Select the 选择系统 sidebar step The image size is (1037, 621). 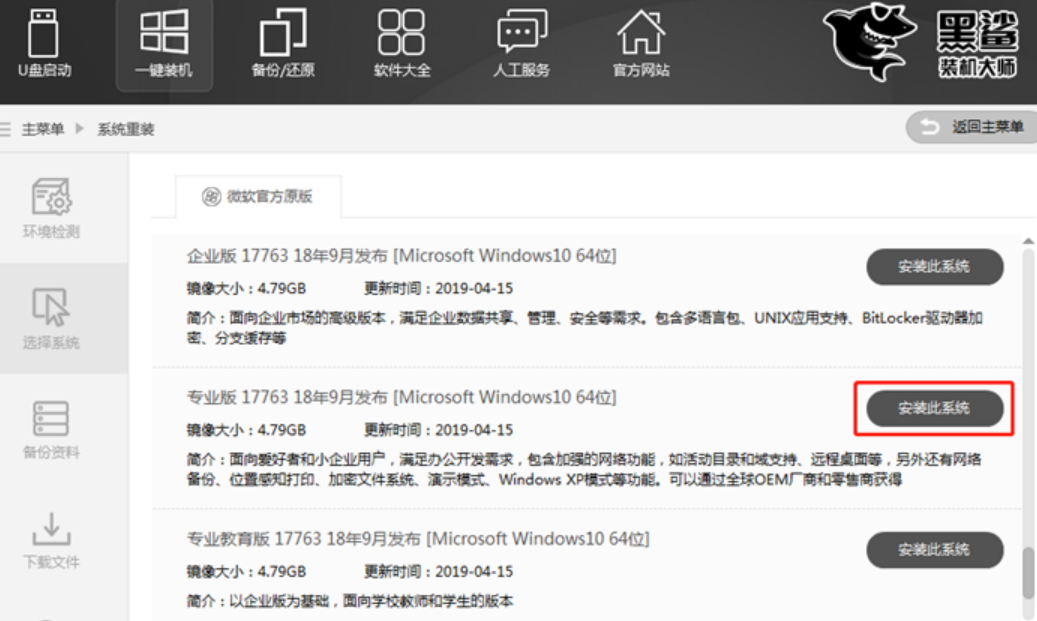(51, 319)
